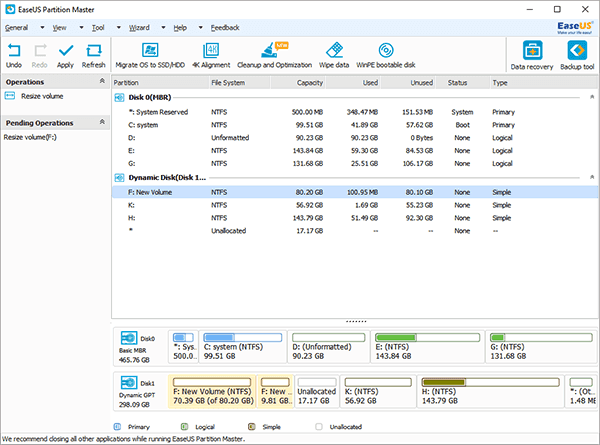
Task: Click the EaseUS logo in the corner
Action: pyautogui.click(x=575, y=28)
